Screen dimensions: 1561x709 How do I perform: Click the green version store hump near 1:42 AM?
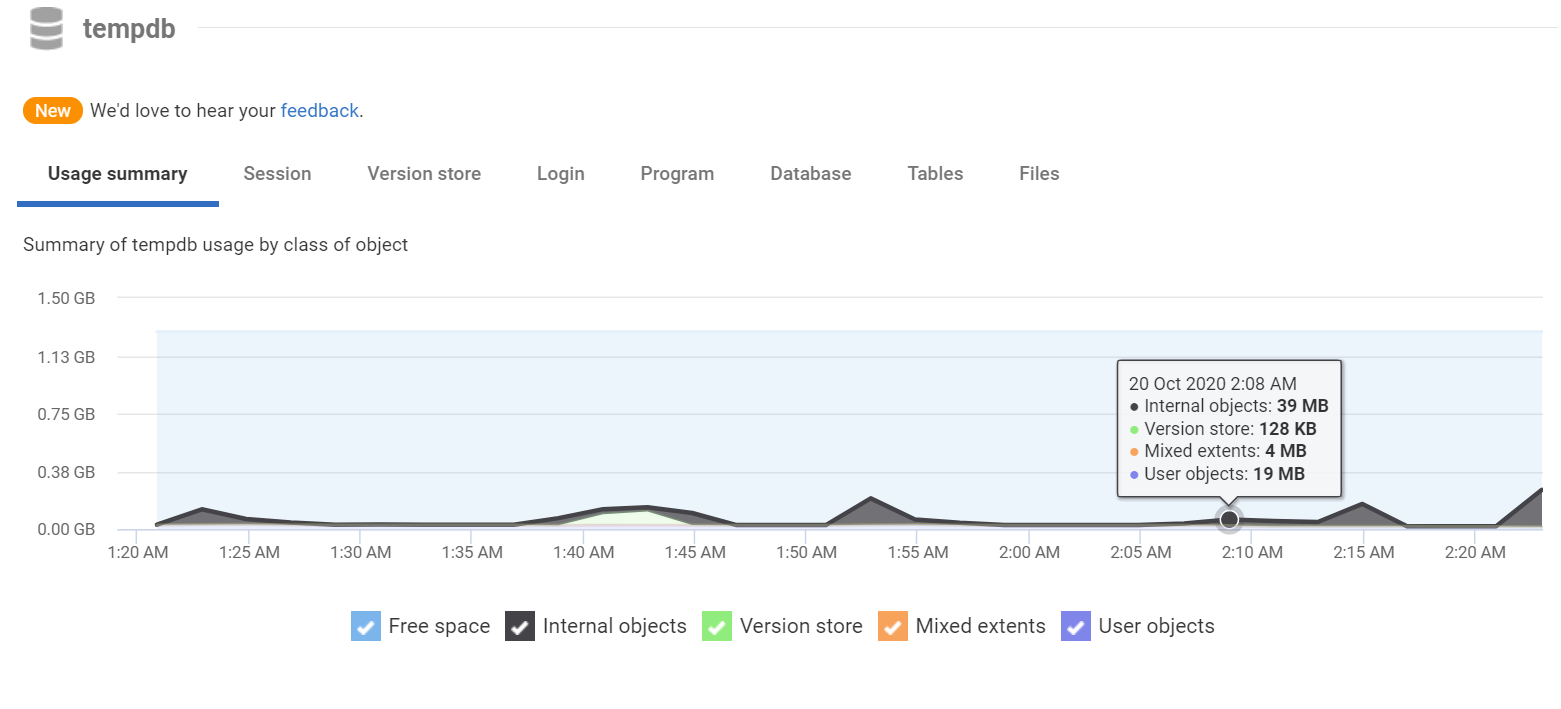(630, 515)
